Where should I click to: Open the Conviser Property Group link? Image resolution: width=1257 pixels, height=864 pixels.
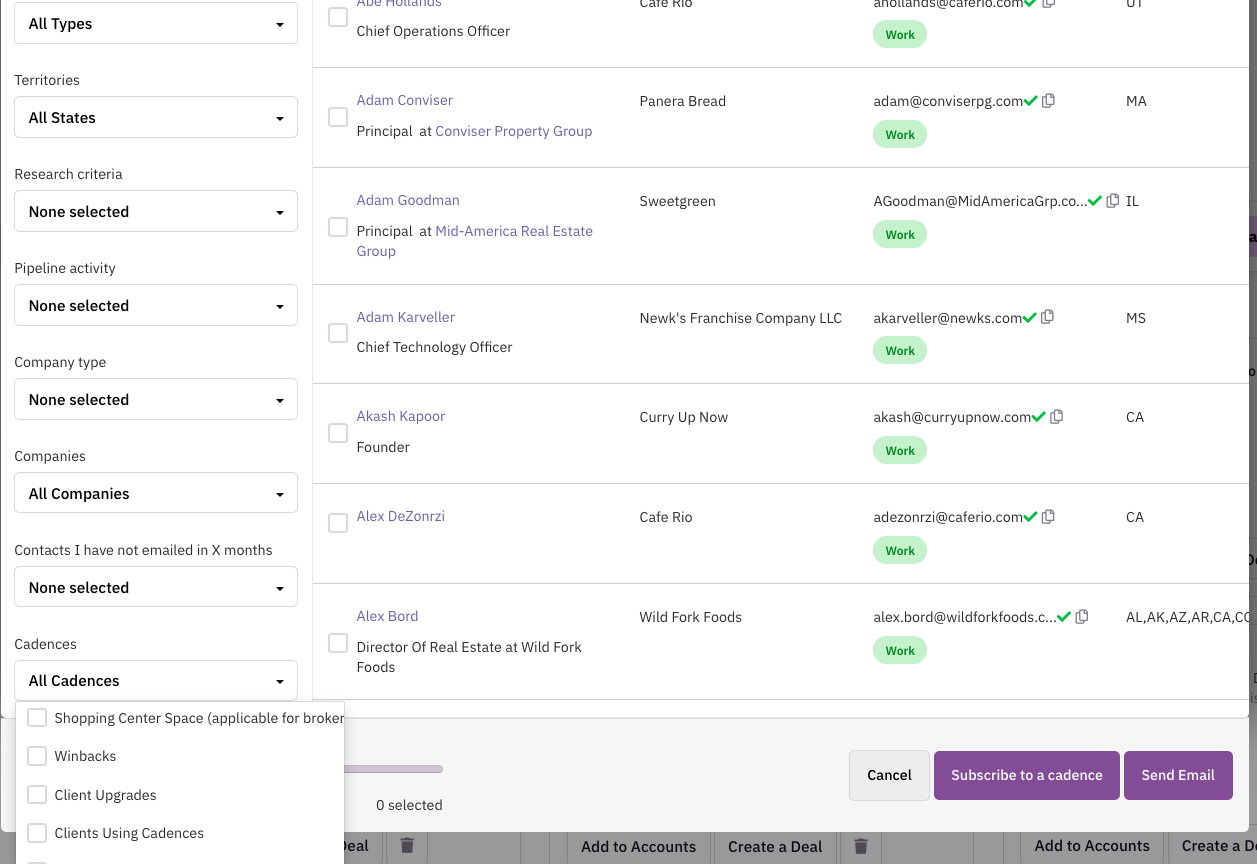click(x=514, y=131)
